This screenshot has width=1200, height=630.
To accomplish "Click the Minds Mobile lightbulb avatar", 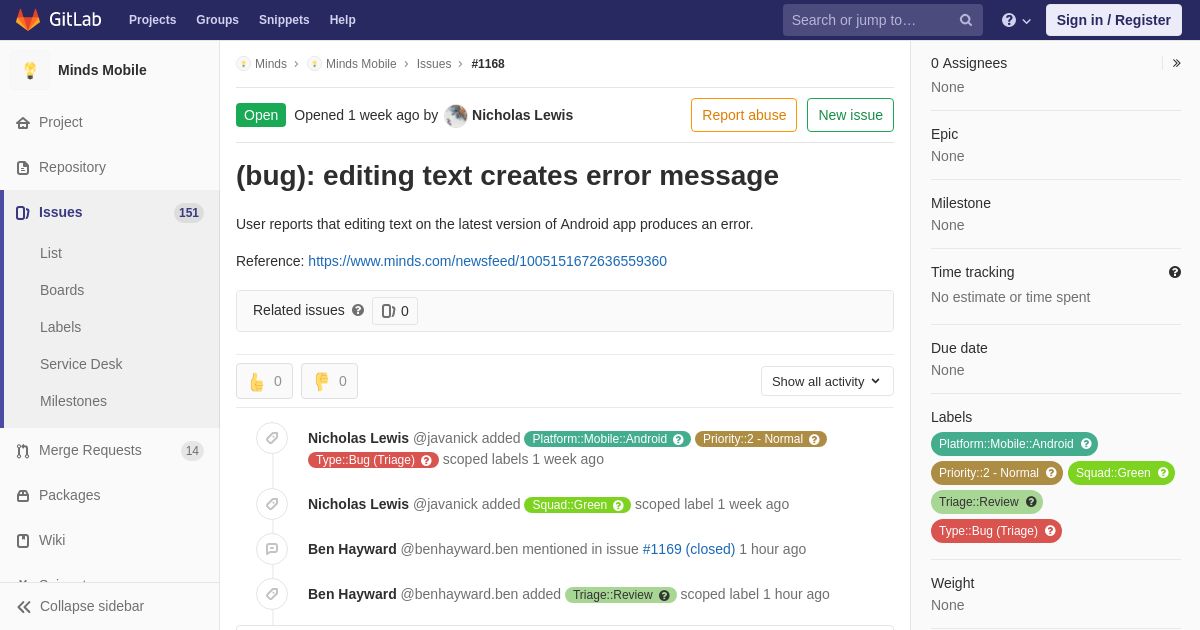I will [x=30, y=70].
